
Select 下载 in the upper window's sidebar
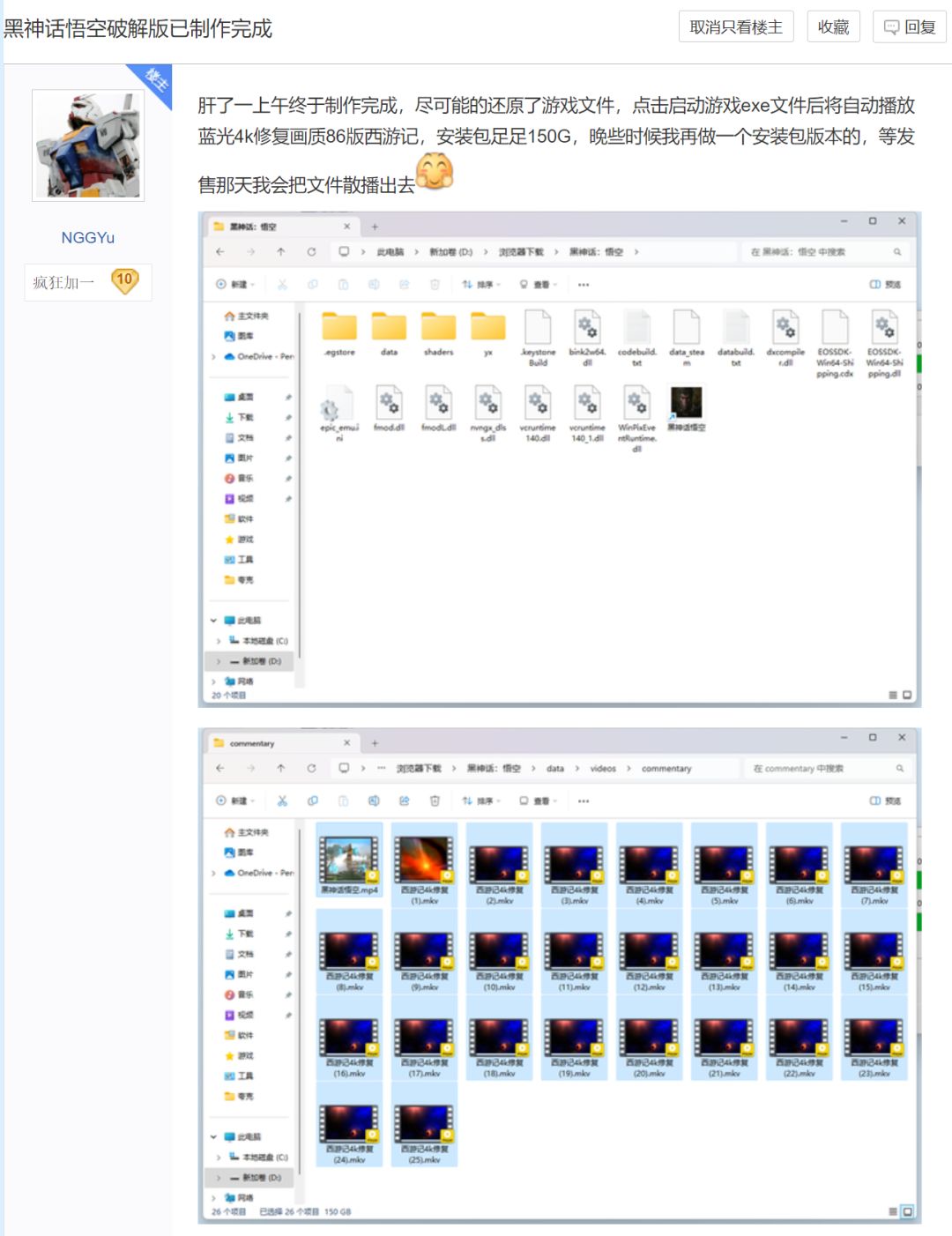point(239,418)
